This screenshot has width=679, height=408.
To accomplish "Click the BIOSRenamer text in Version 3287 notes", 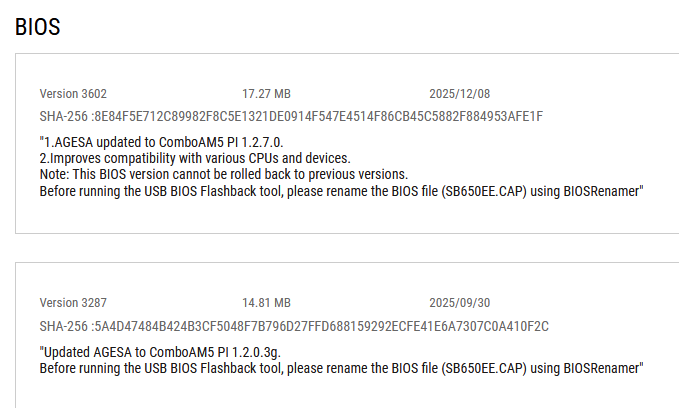I will coord(600,368).
